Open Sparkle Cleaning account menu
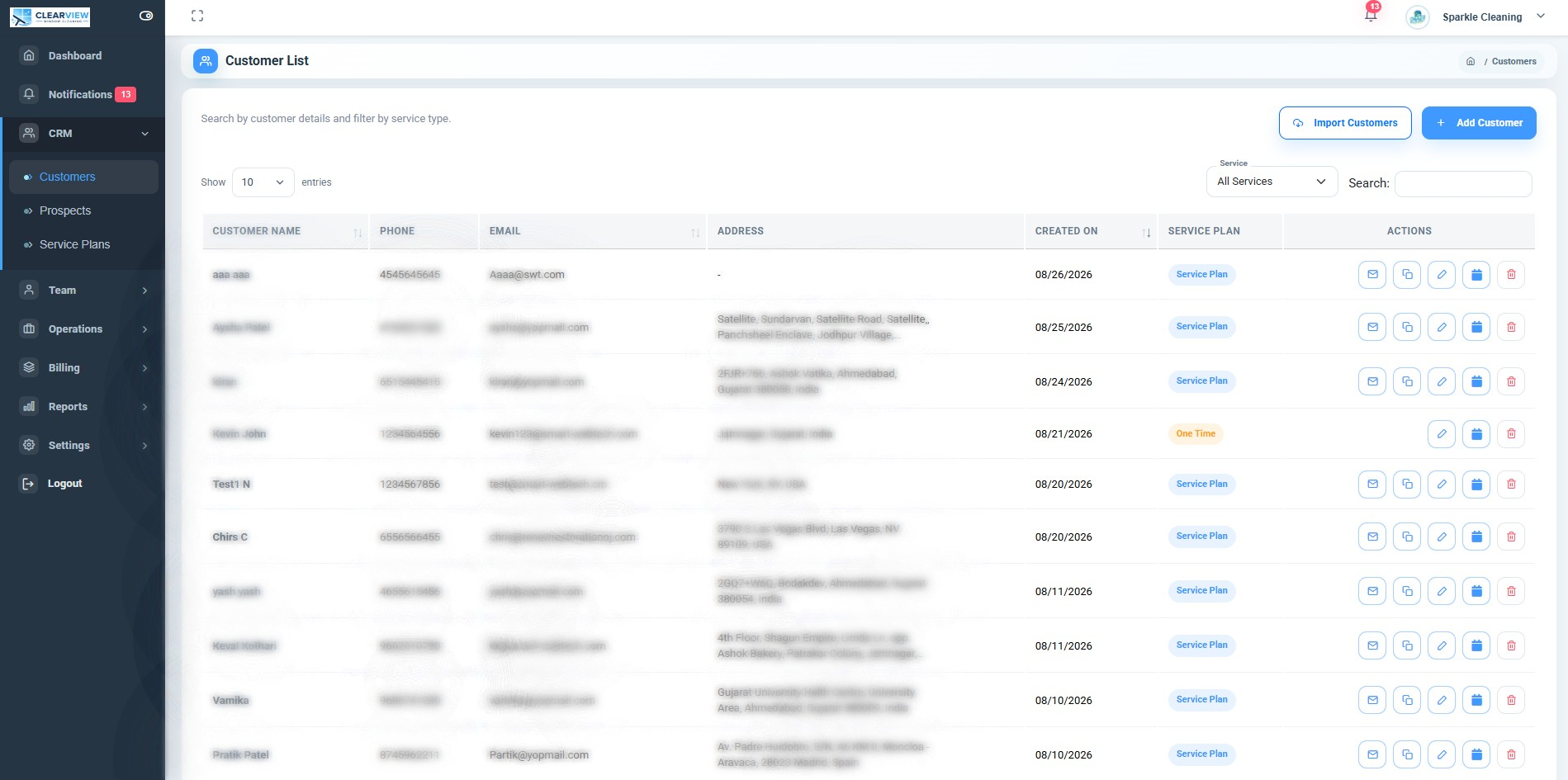The image size is (1568, 780). click(x=1476, y=17)
